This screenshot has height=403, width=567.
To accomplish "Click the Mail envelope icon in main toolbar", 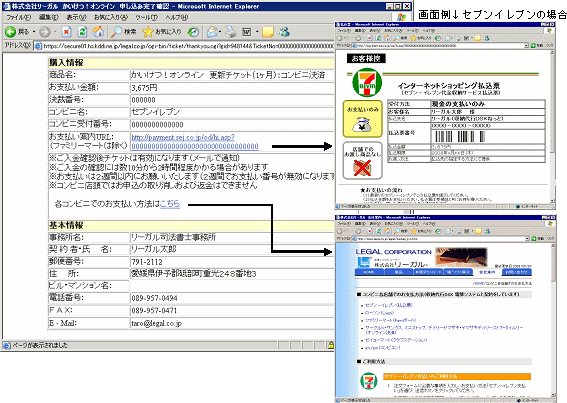I will click(212, 32).
